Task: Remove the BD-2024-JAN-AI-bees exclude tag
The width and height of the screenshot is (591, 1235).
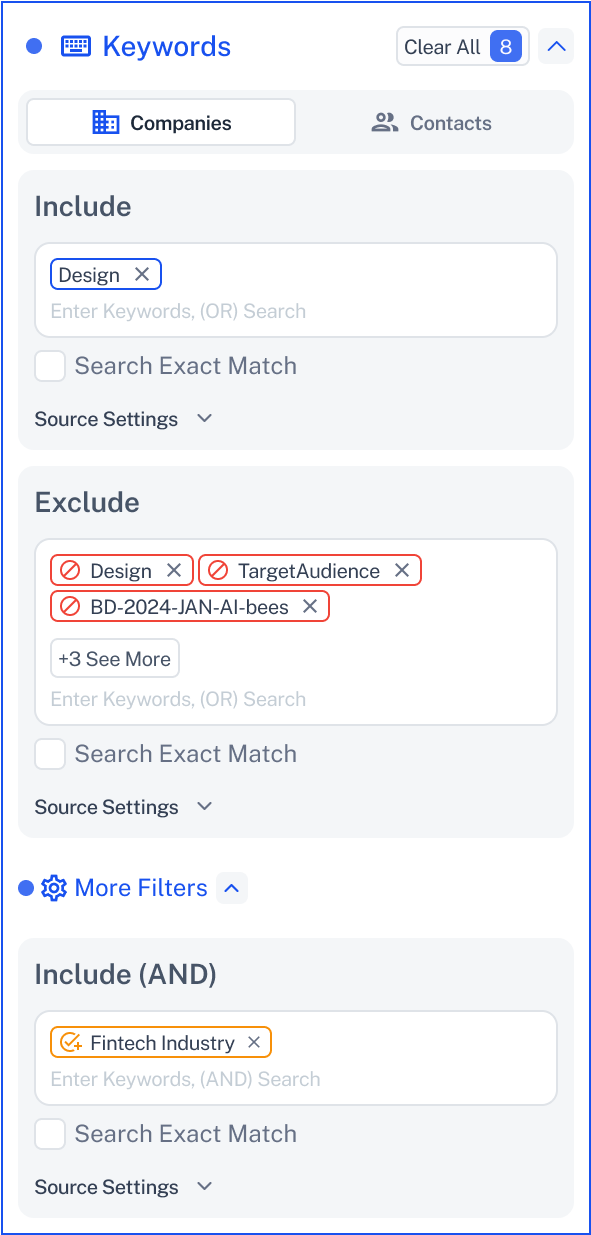Action: (x=310, y=606)
